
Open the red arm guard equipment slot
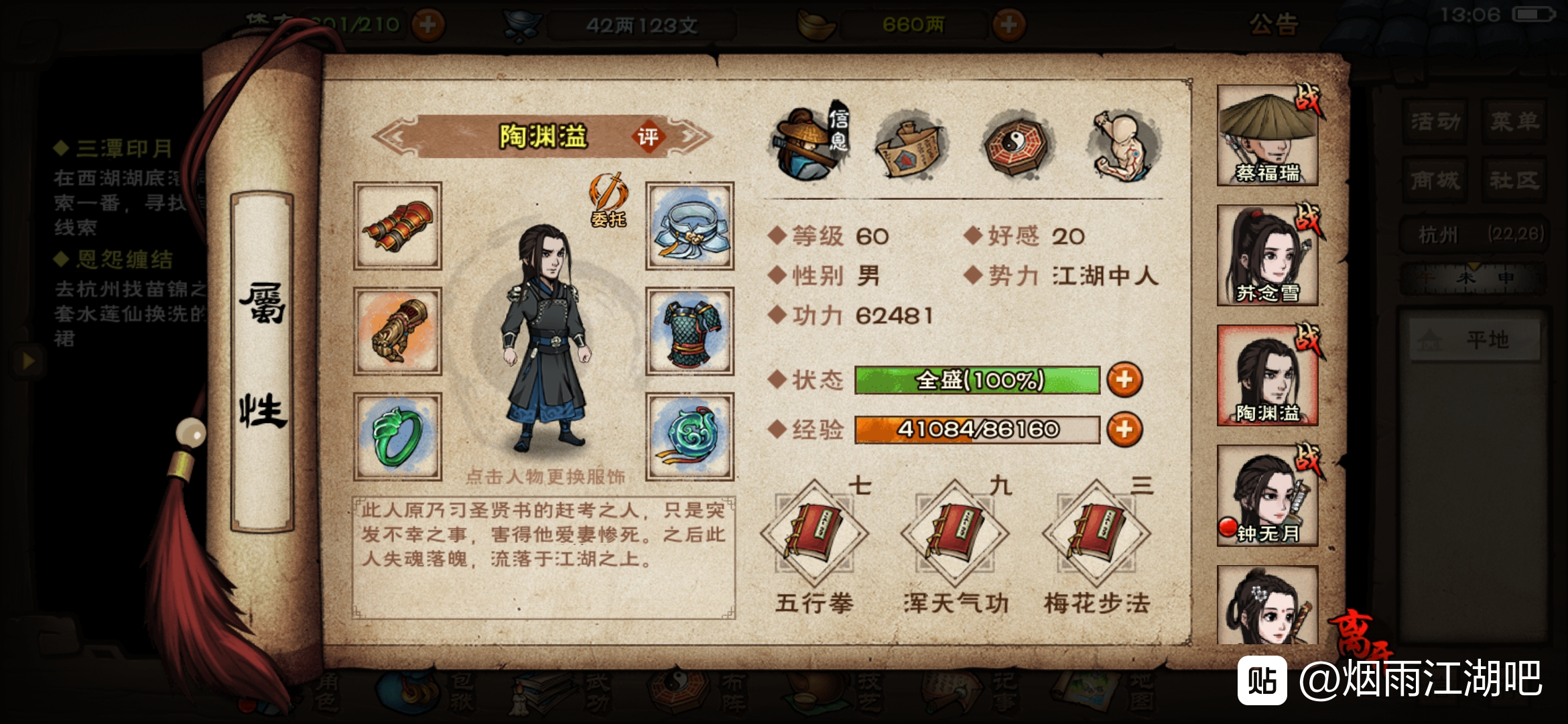pyautogui.click(x=397, y=226)
